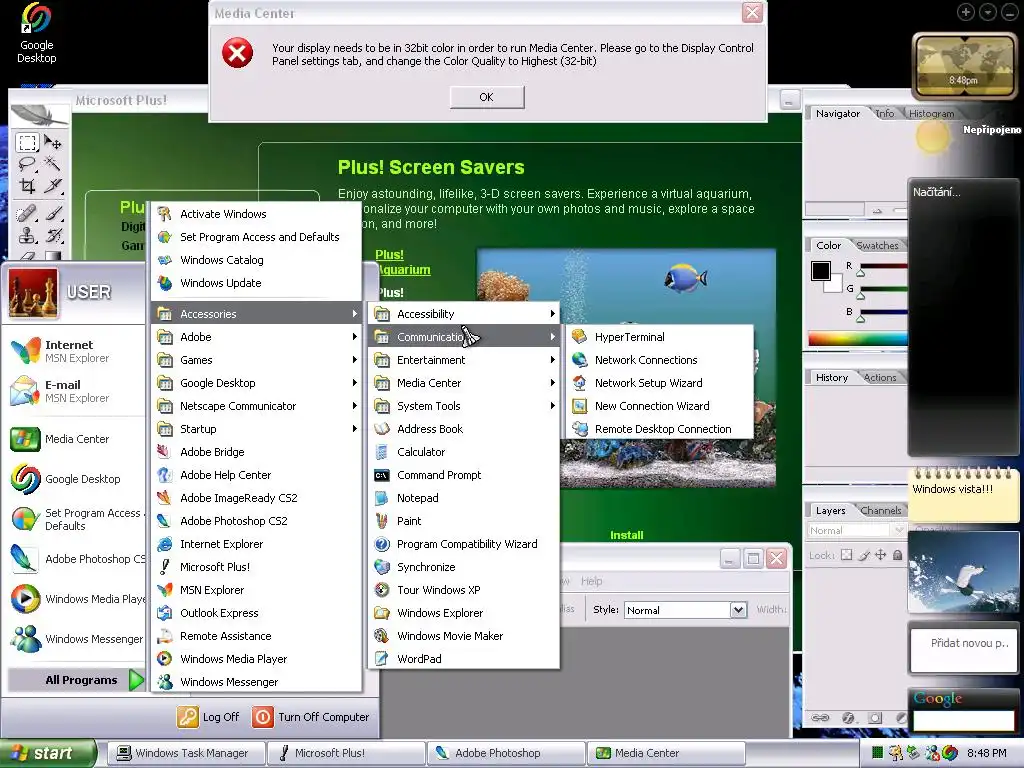1024x768 pixels.
Task: Expand Netscape Communicator folder
Action: click(257, 406)
